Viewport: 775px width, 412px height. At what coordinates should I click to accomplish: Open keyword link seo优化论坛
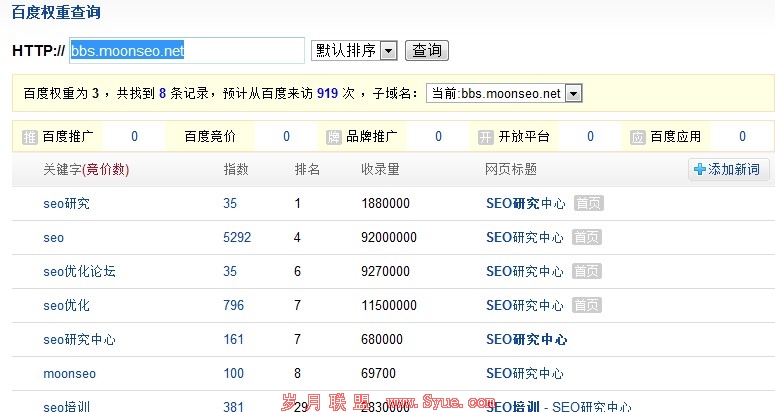80,271
